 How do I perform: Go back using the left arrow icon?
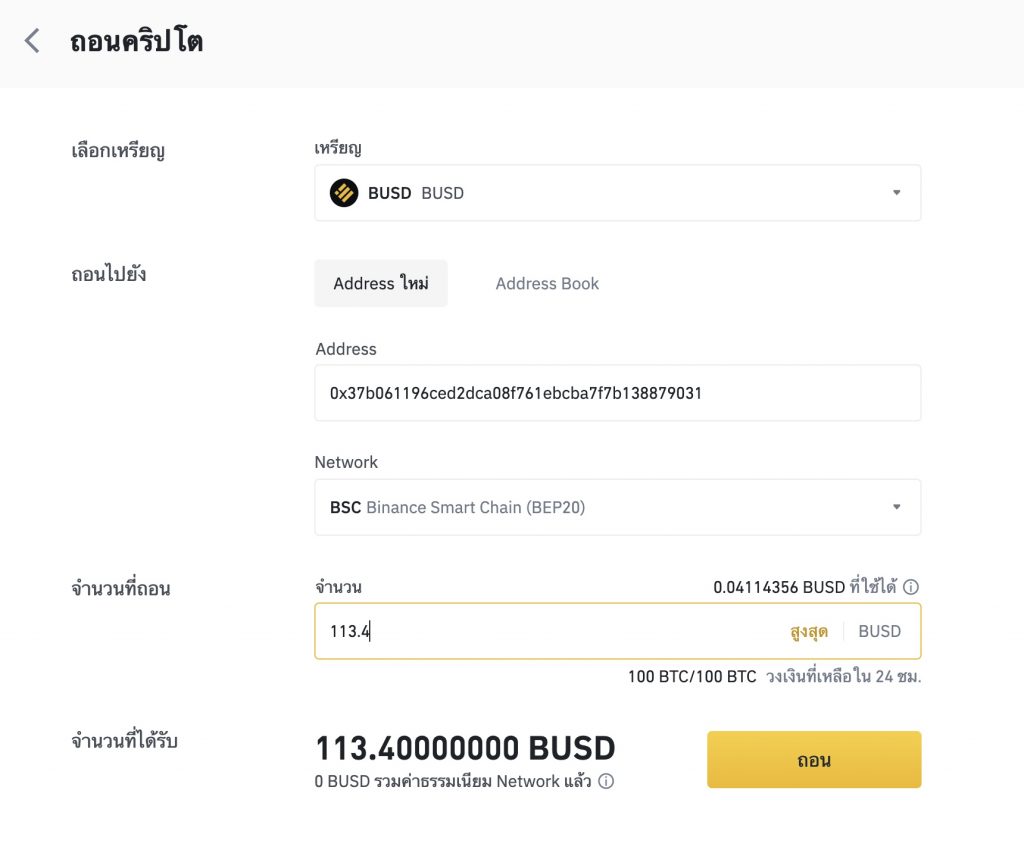[32, 41]
